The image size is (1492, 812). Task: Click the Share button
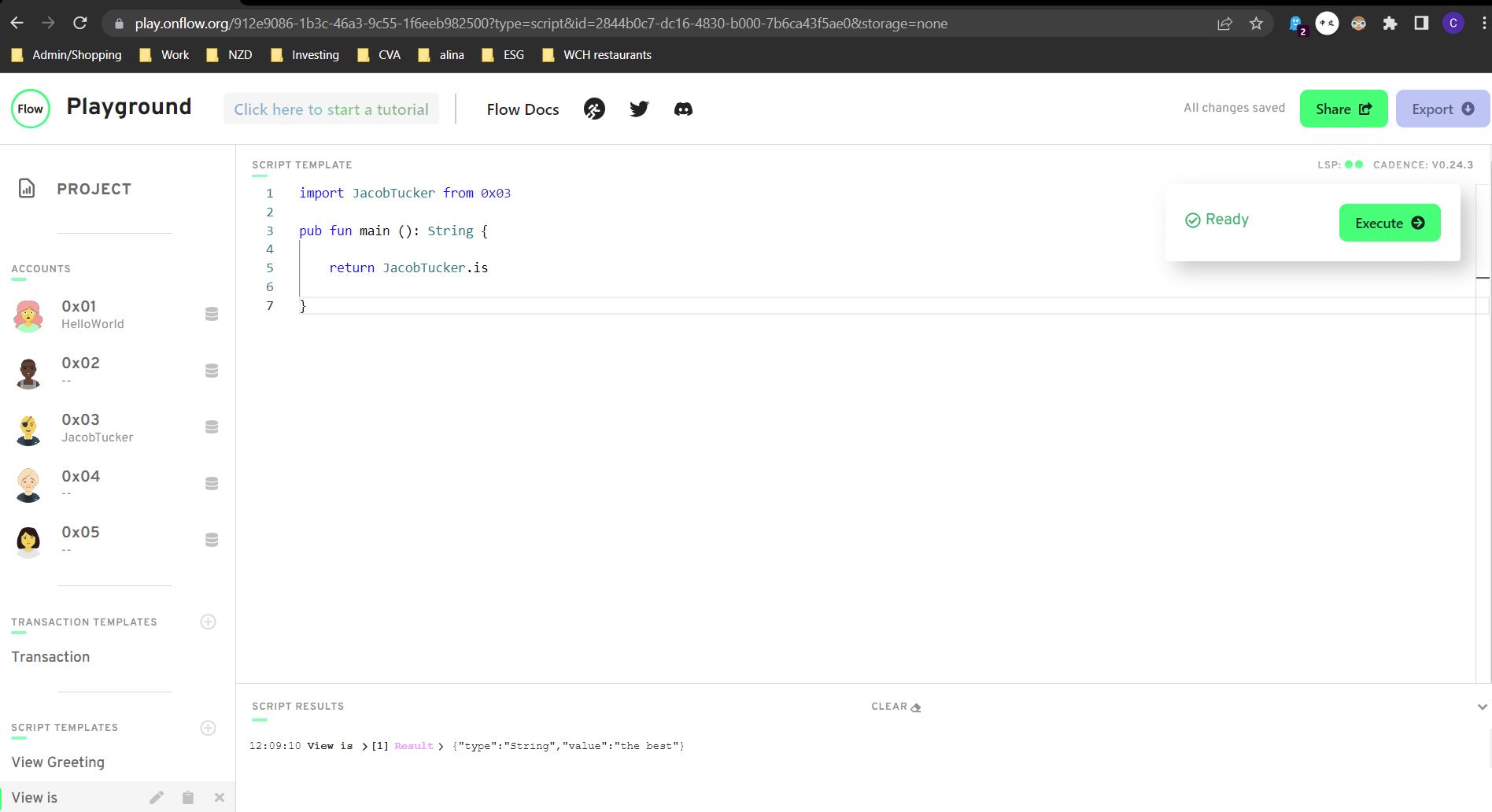tap(1344, 109)
